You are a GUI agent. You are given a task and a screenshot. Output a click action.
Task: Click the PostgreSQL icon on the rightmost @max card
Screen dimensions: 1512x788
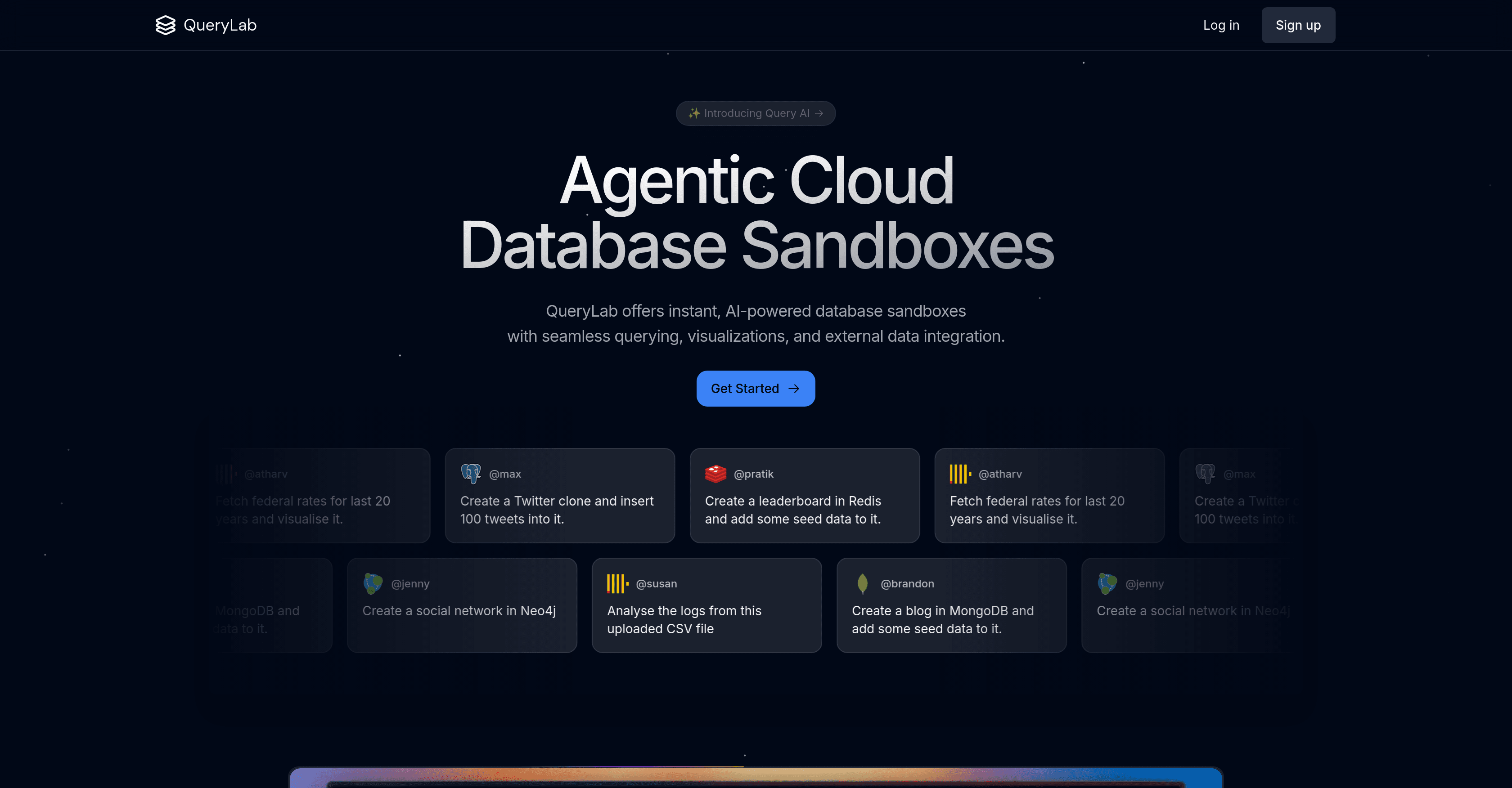coord(1206,473)
